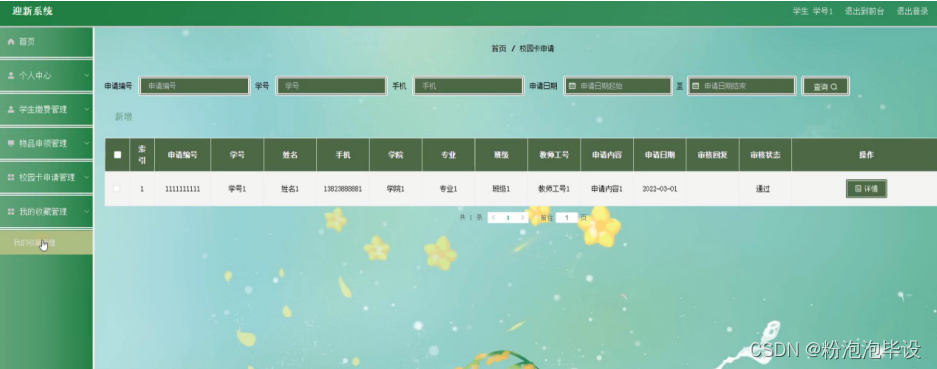Click the magnifier icon on the 查询 button
This screenshot has height=369, width=937.
click(834, 87)
